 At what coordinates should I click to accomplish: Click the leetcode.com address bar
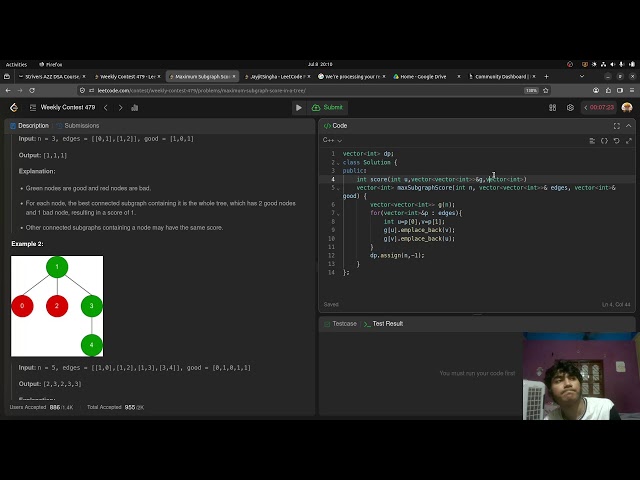click(x=302, y=90)
